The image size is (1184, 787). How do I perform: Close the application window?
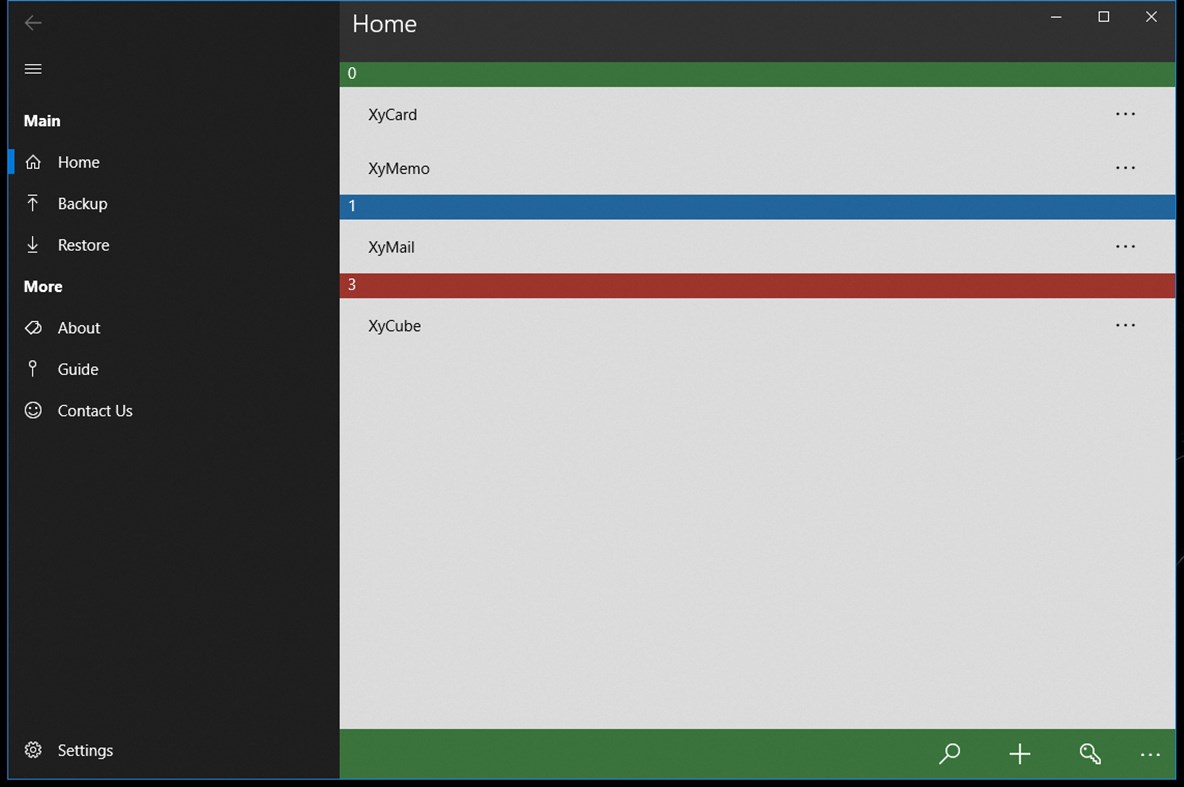(x=1151, y=17)
